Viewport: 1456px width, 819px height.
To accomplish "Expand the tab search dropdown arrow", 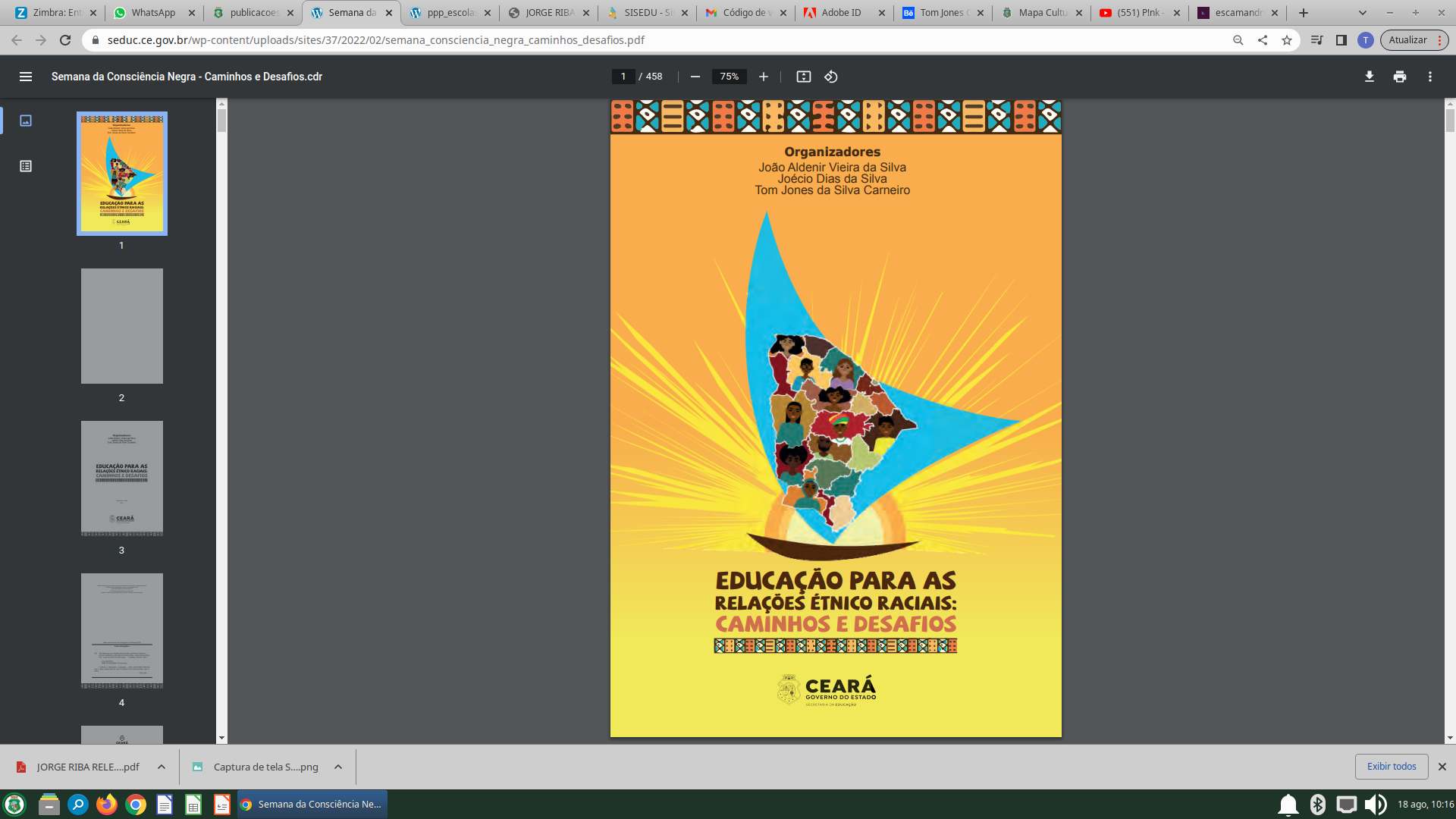I will pos(1363,13).
